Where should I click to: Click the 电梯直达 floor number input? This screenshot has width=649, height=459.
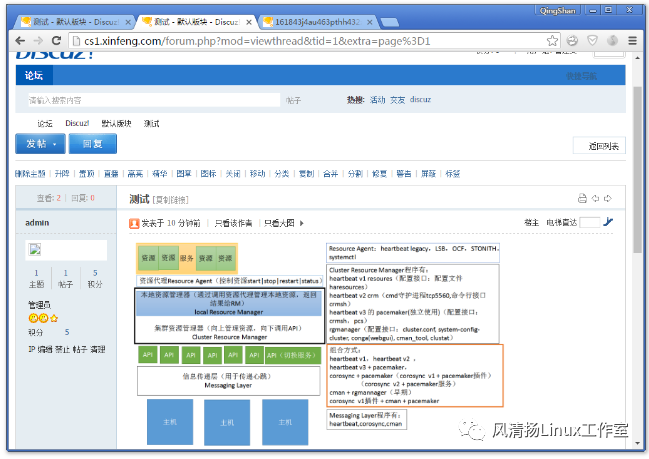coord(589,222)
